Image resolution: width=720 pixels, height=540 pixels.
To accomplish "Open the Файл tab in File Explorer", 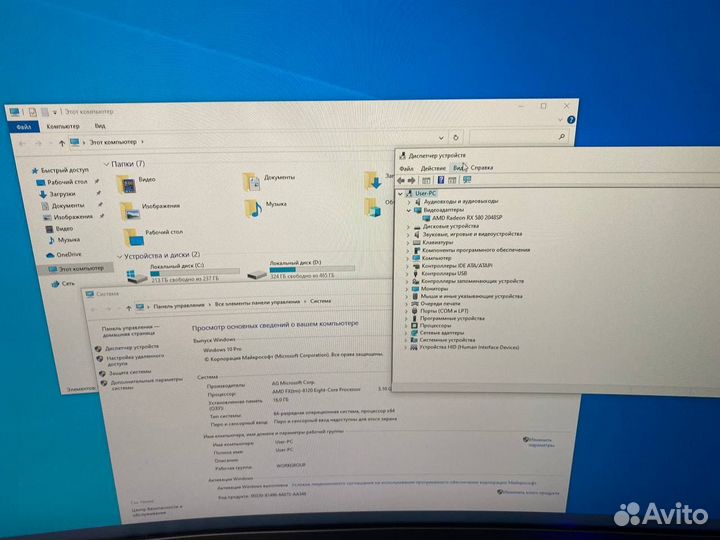I will tap(23, 127).
